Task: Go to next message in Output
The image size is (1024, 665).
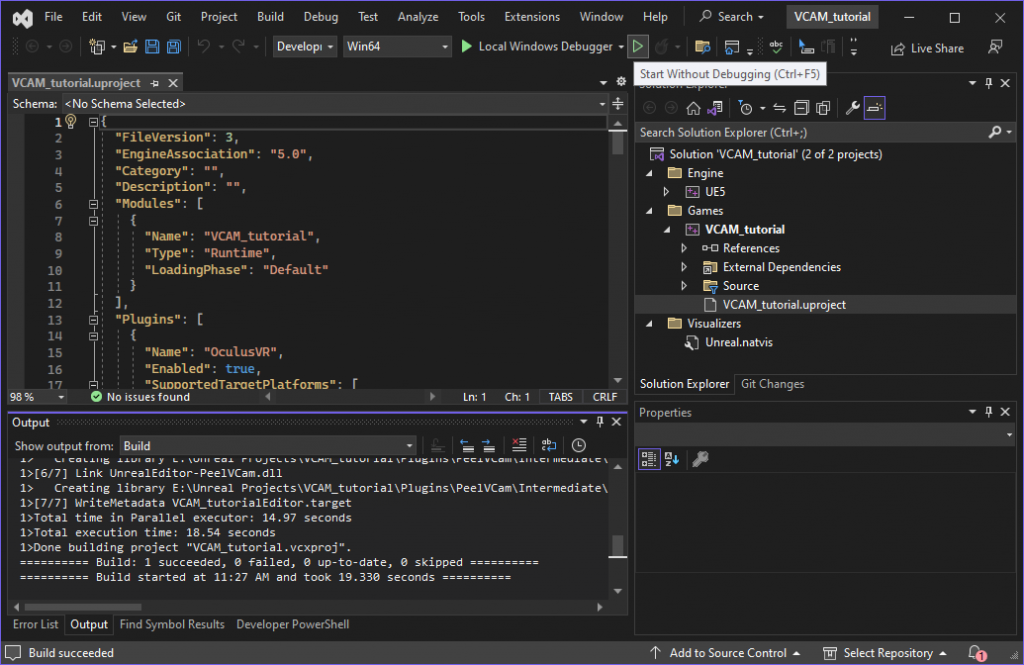Action: coord(488,446)
